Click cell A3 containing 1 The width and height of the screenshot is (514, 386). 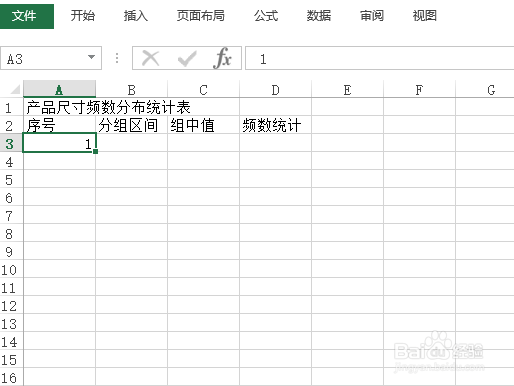point(59,143)
